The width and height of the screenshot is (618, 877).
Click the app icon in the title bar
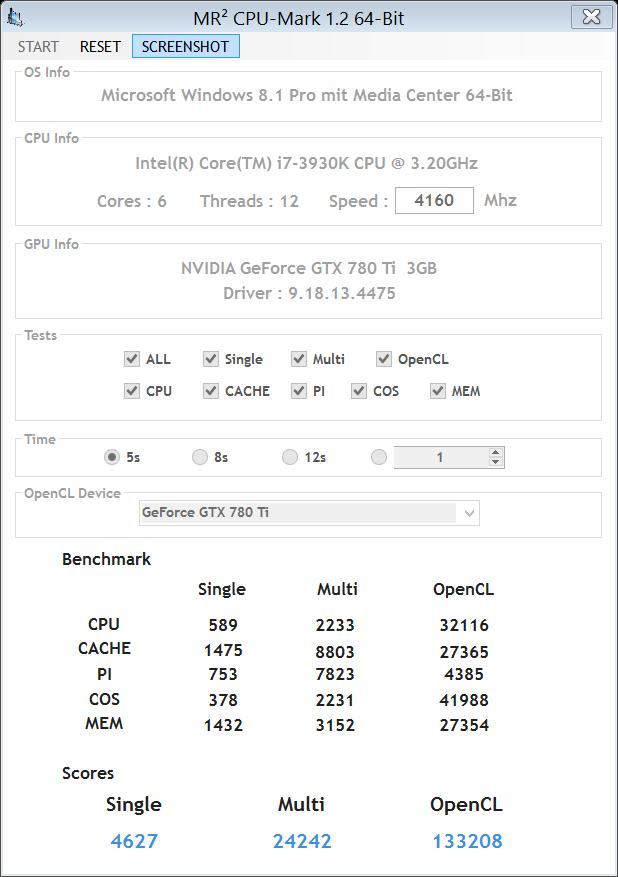pos(15,18)
